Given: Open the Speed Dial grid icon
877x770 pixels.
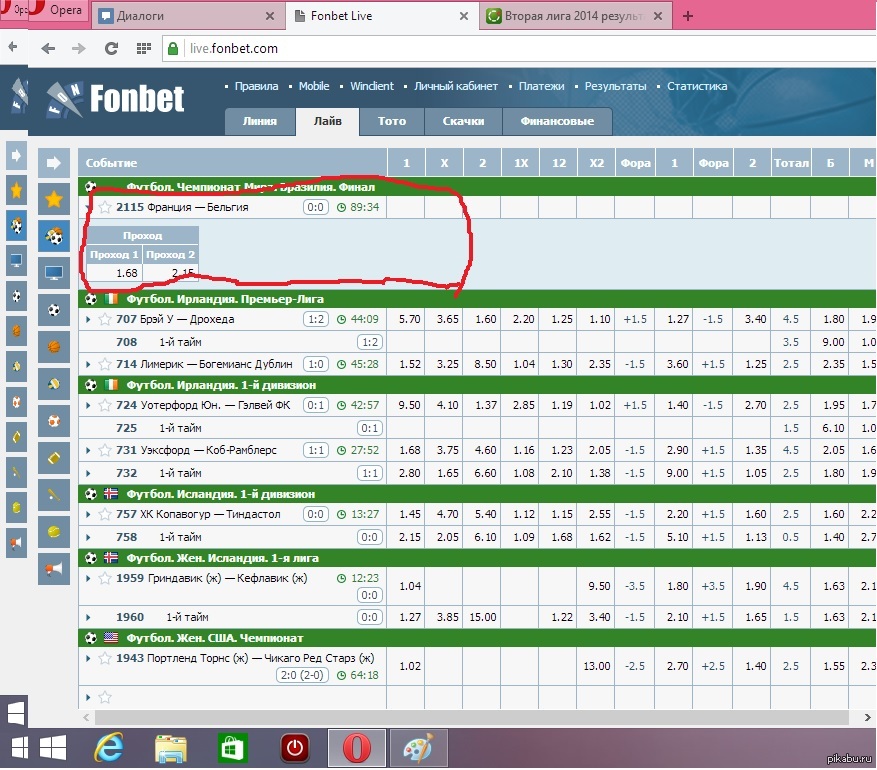Looking at the screenshot, I should [144, 49].
